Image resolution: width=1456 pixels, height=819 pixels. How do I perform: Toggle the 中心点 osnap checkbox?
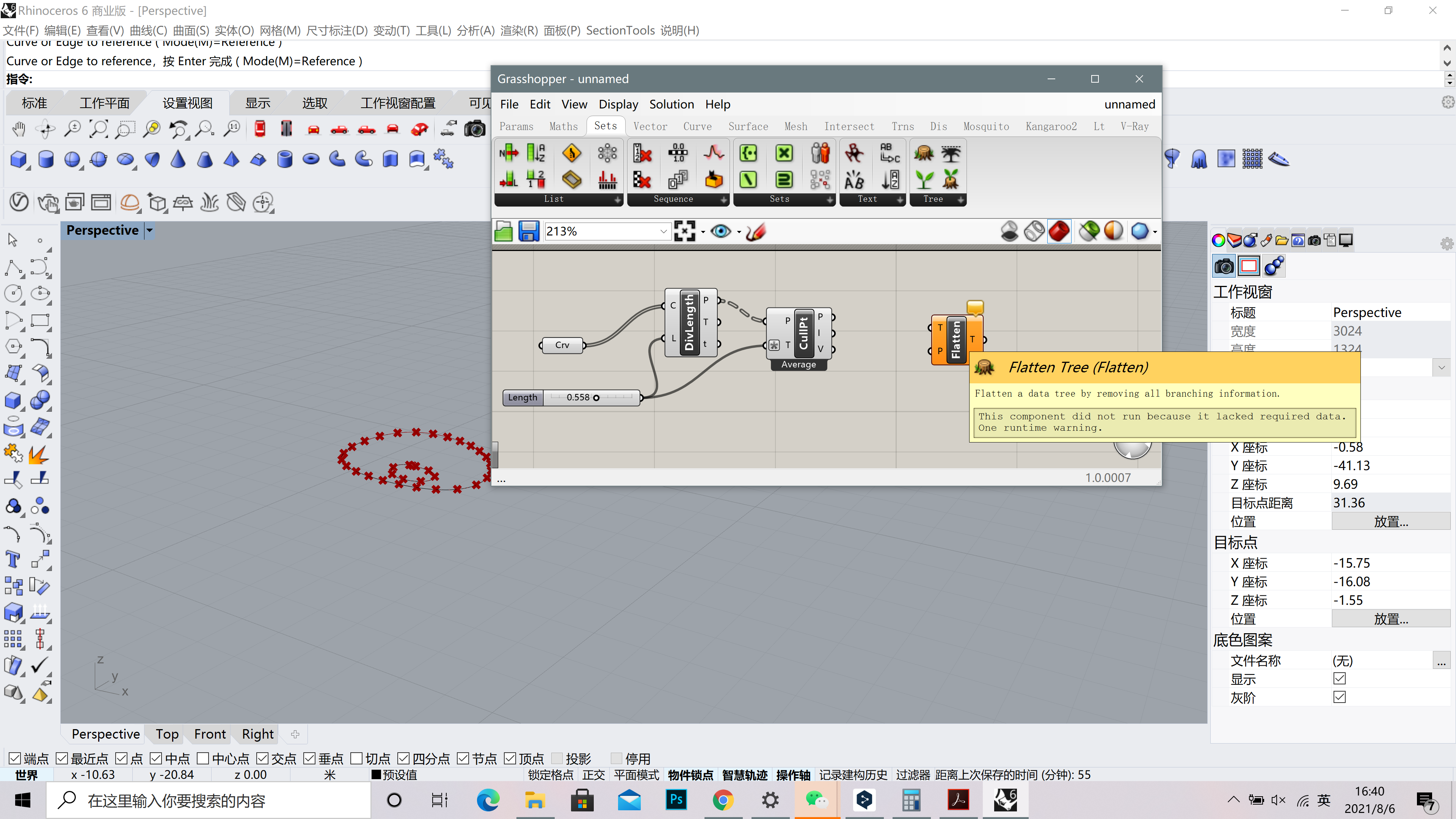point(203,758)
